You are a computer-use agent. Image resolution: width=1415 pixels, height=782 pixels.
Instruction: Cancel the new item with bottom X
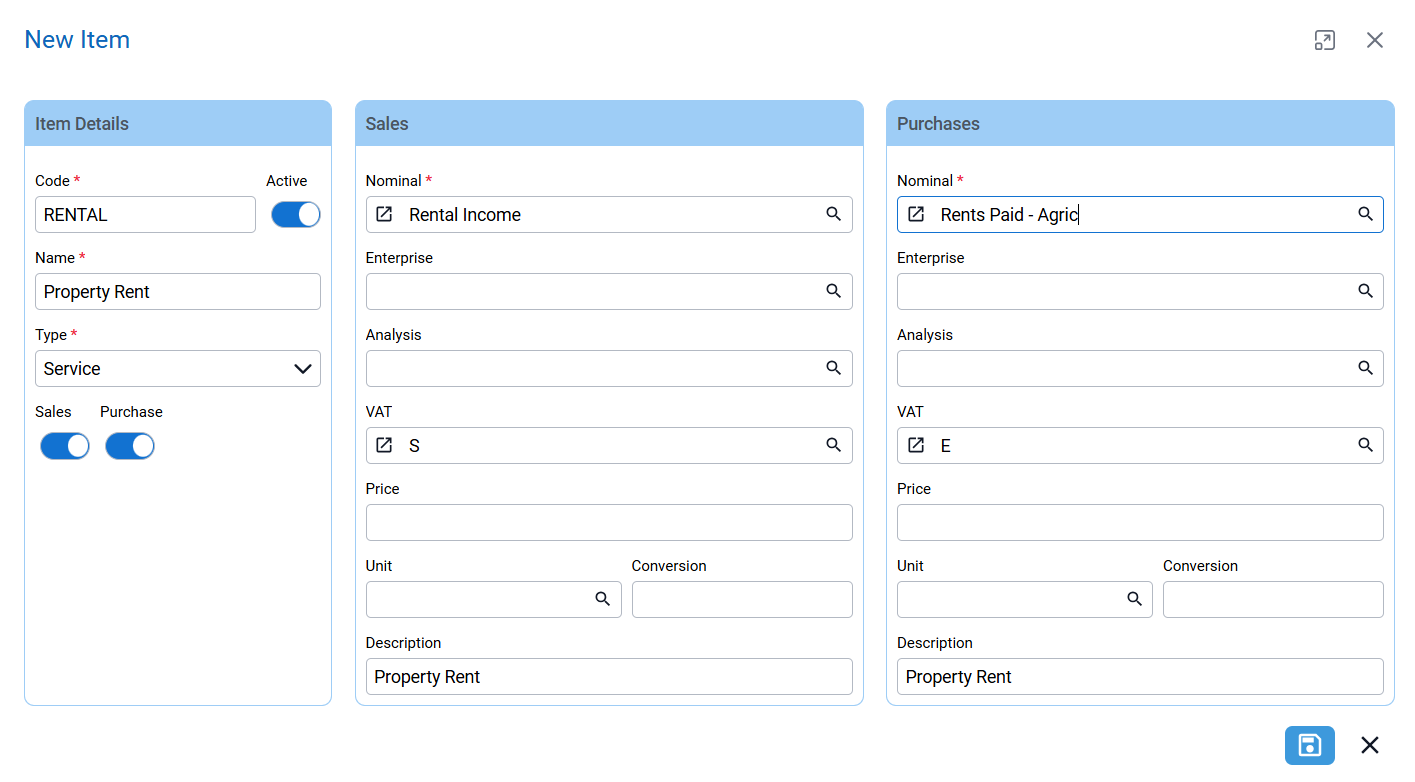[1370, 745]
